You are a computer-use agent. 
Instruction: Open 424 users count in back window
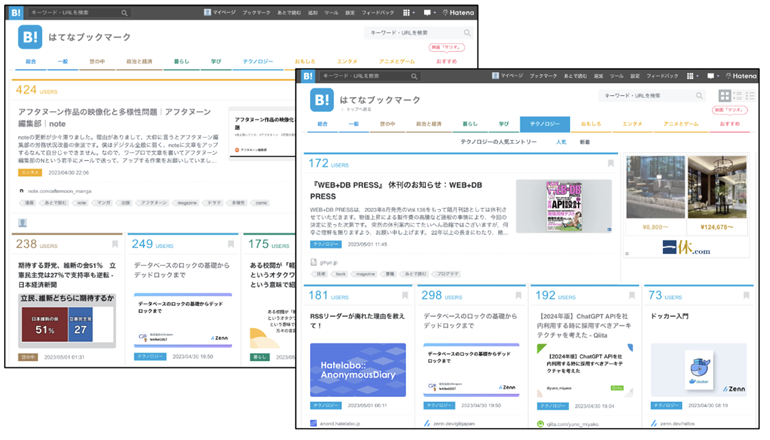click(36, 90)
